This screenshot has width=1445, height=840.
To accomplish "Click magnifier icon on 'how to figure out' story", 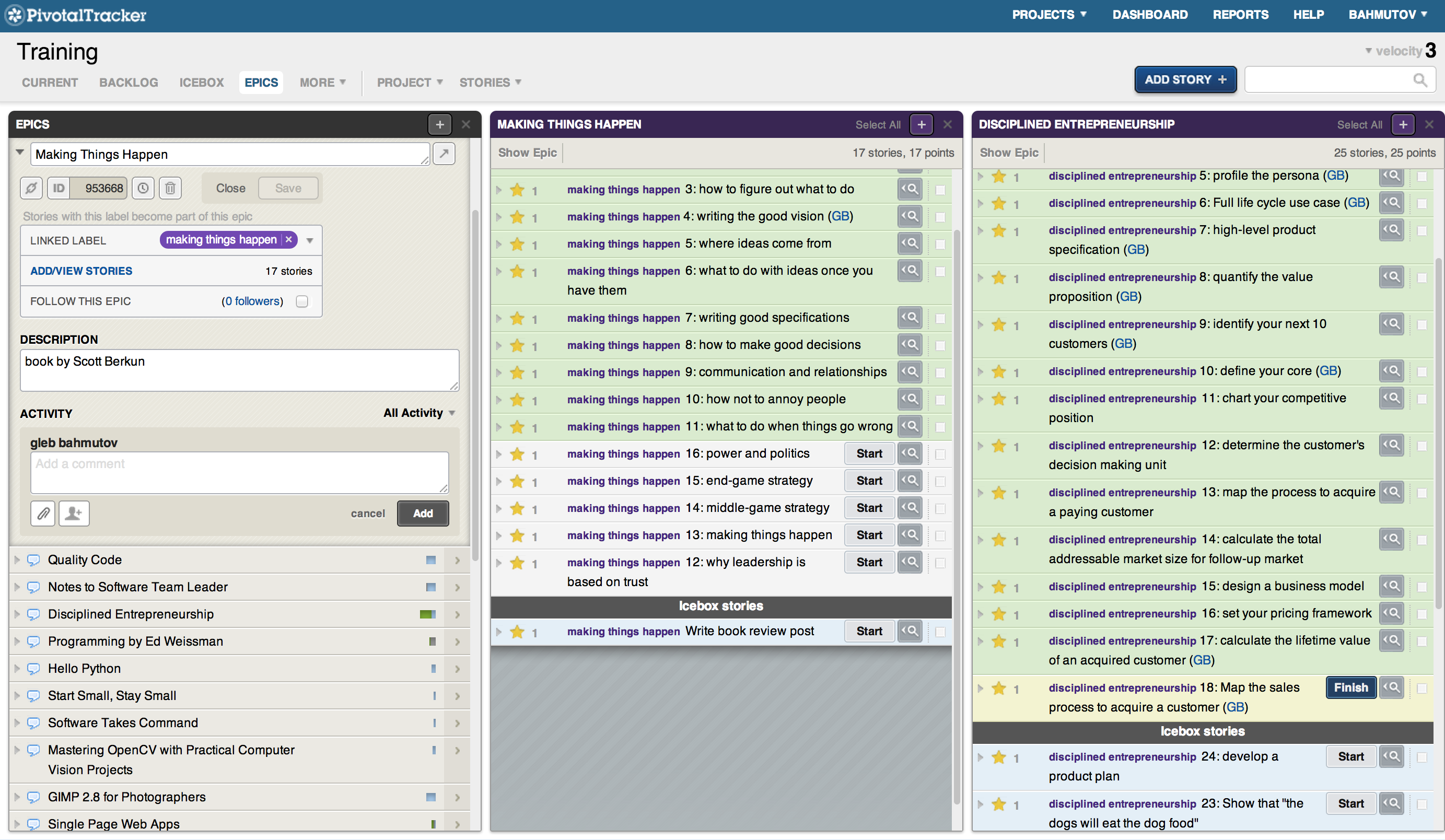I will click(910, 189).
